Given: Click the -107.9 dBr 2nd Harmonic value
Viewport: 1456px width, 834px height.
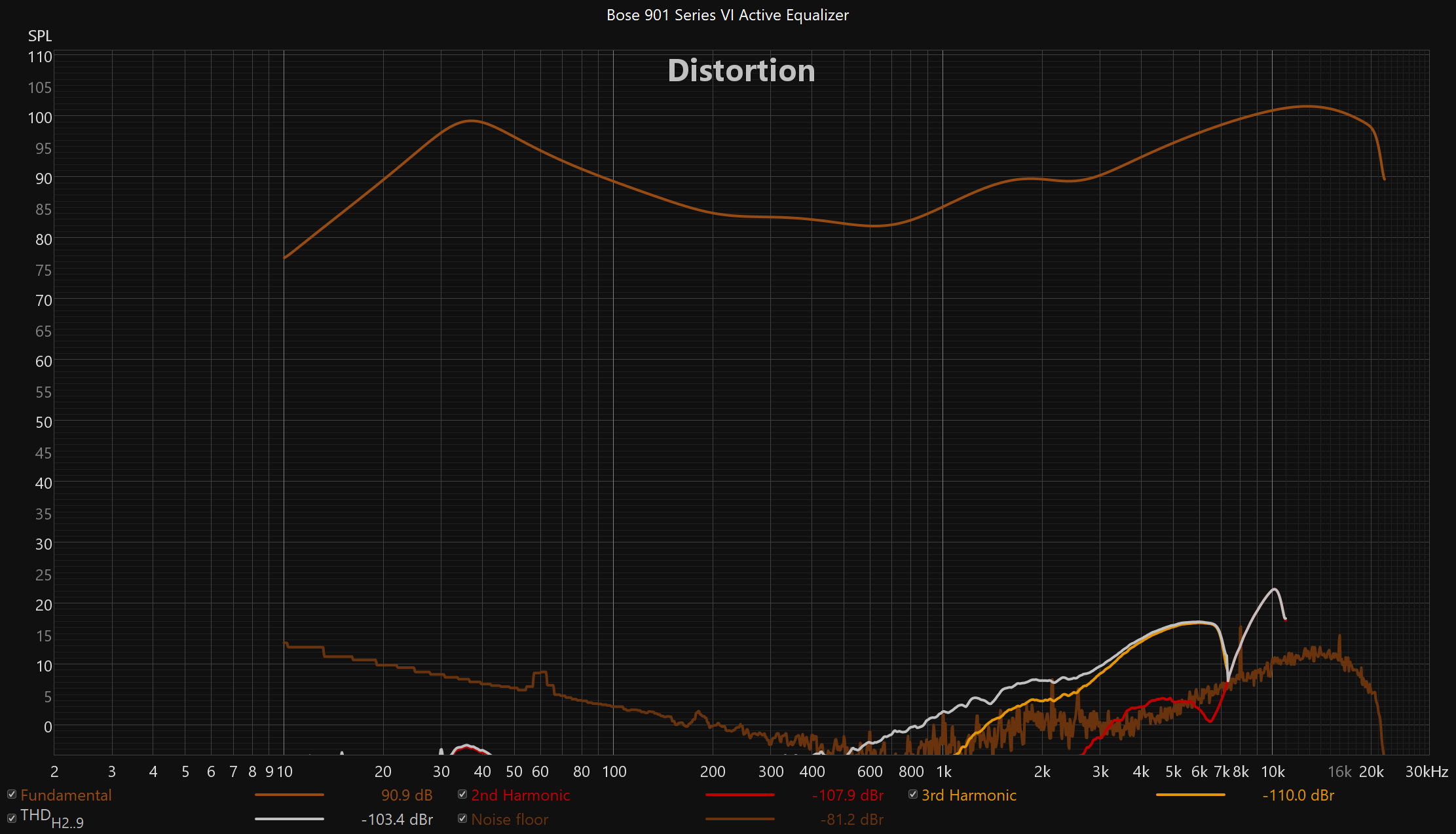Looking at the screenshot, I should click(848, 795).
